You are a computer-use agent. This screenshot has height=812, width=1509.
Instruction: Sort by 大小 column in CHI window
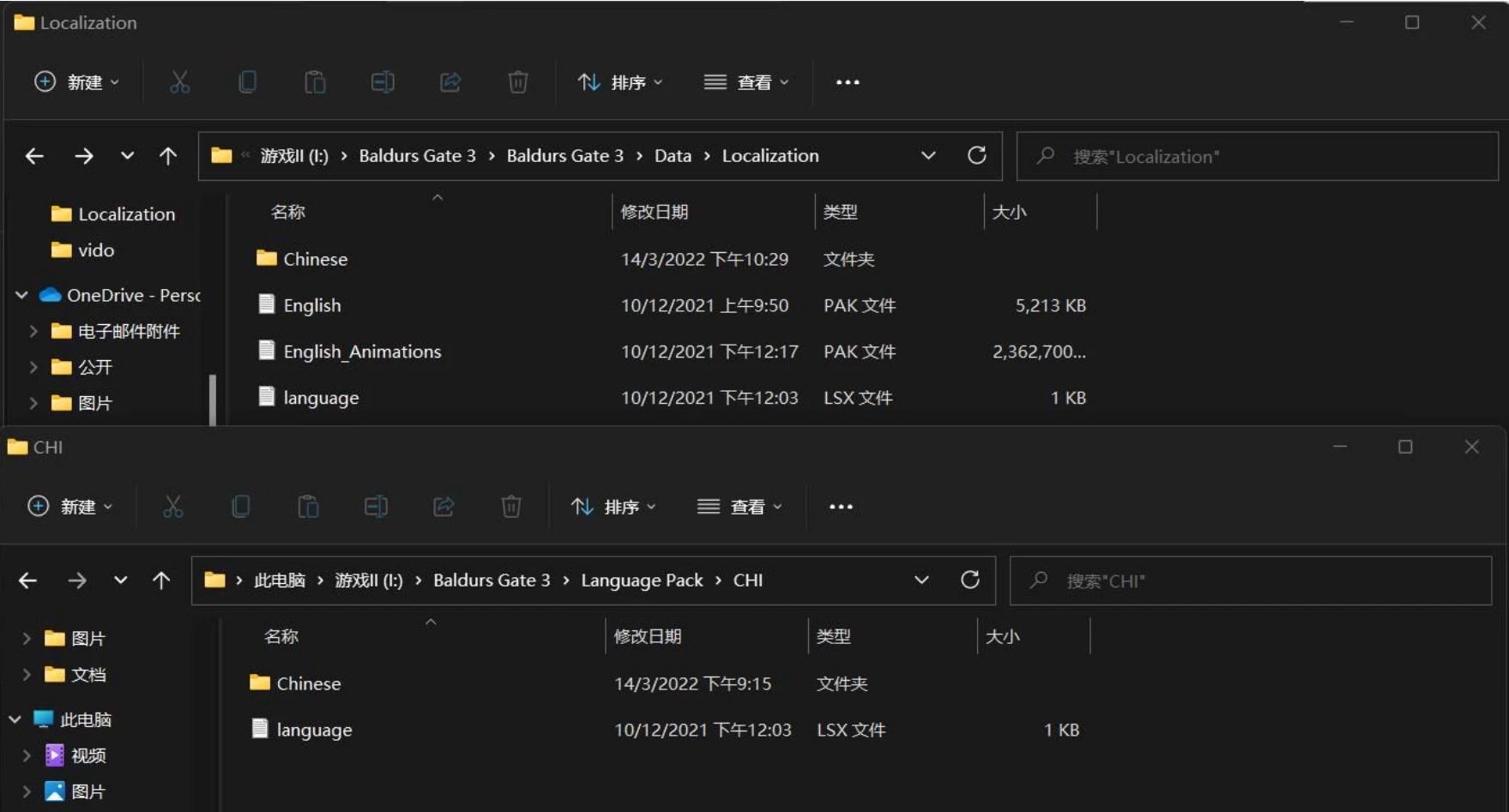click(1002, 636)
